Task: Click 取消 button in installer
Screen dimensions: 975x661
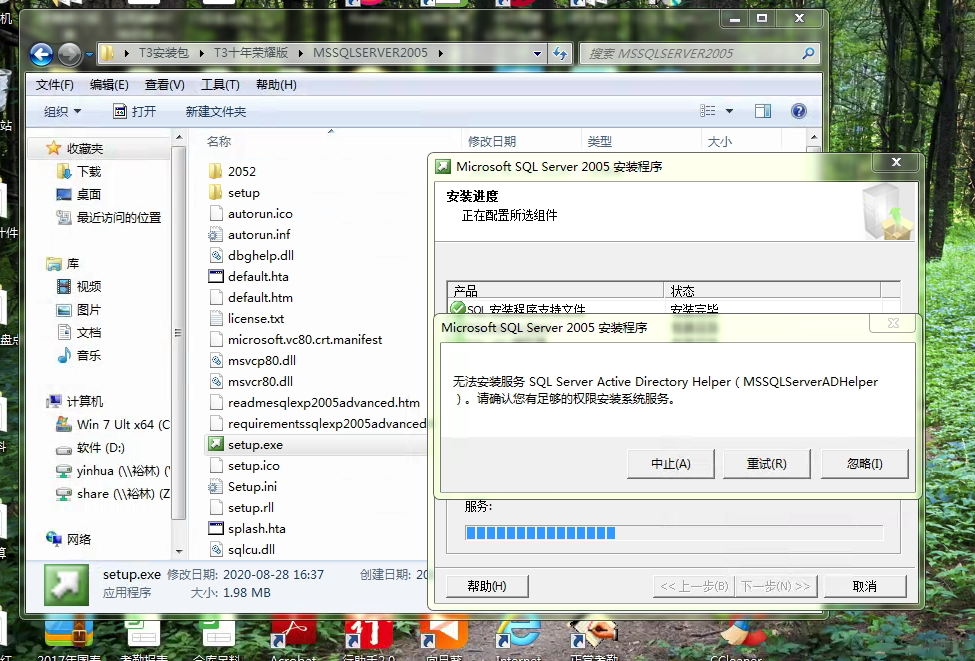Action: [x=864, y=586]
